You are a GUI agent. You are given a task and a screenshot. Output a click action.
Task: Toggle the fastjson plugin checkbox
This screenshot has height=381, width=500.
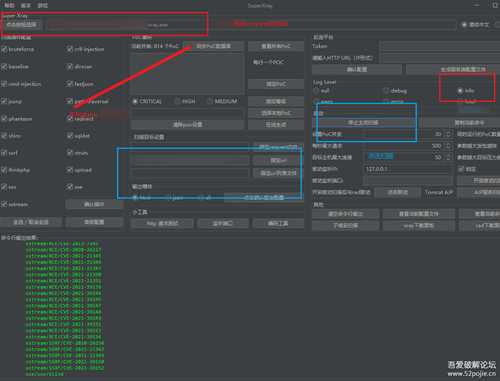coord(70,84)
